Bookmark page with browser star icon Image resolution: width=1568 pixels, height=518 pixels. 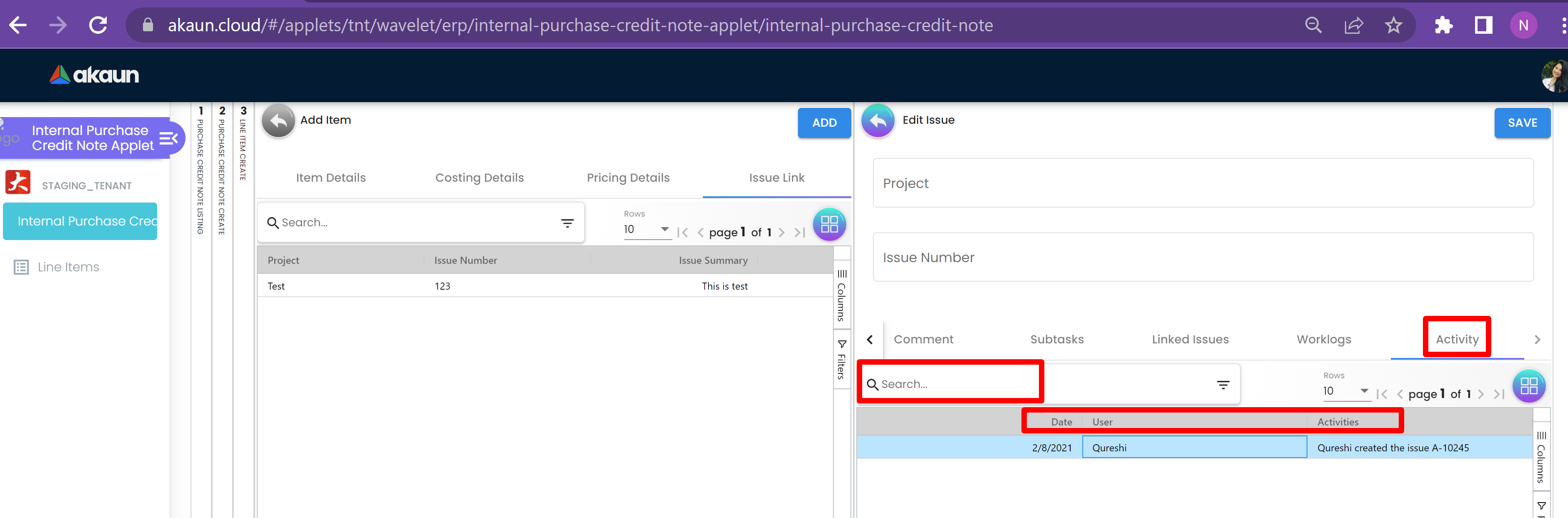pos(1393,25)
